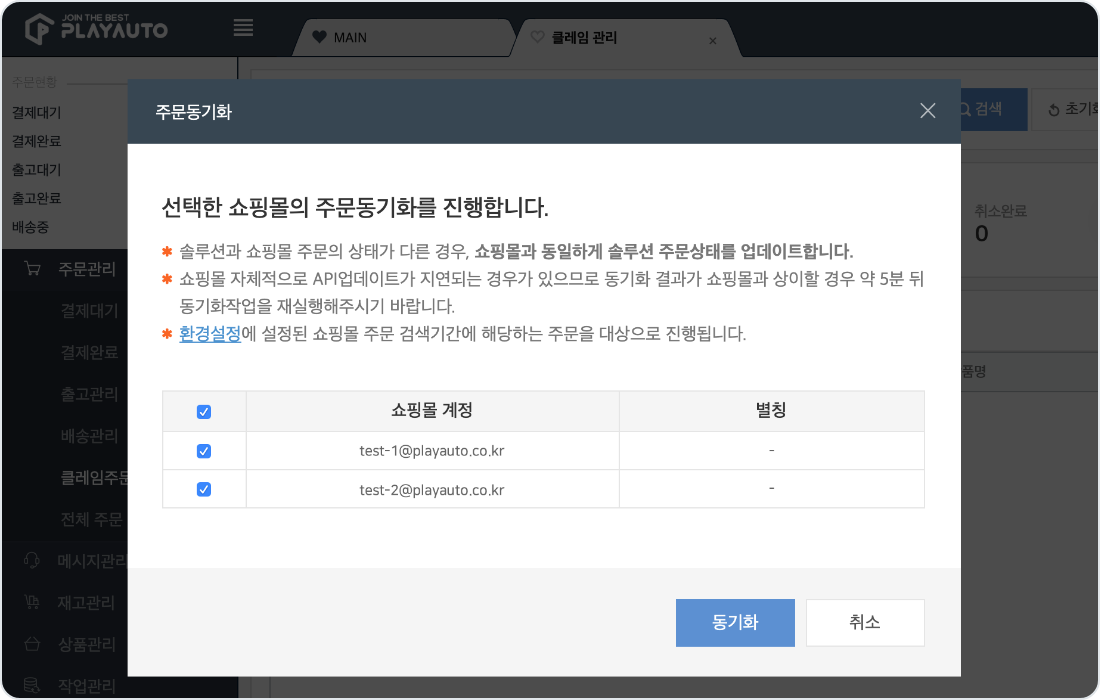This screenshot has width=1100, height=700.
Task: Uncheck the test-1@playauto.co.kr account checkbox
Action: pos(204,451)
